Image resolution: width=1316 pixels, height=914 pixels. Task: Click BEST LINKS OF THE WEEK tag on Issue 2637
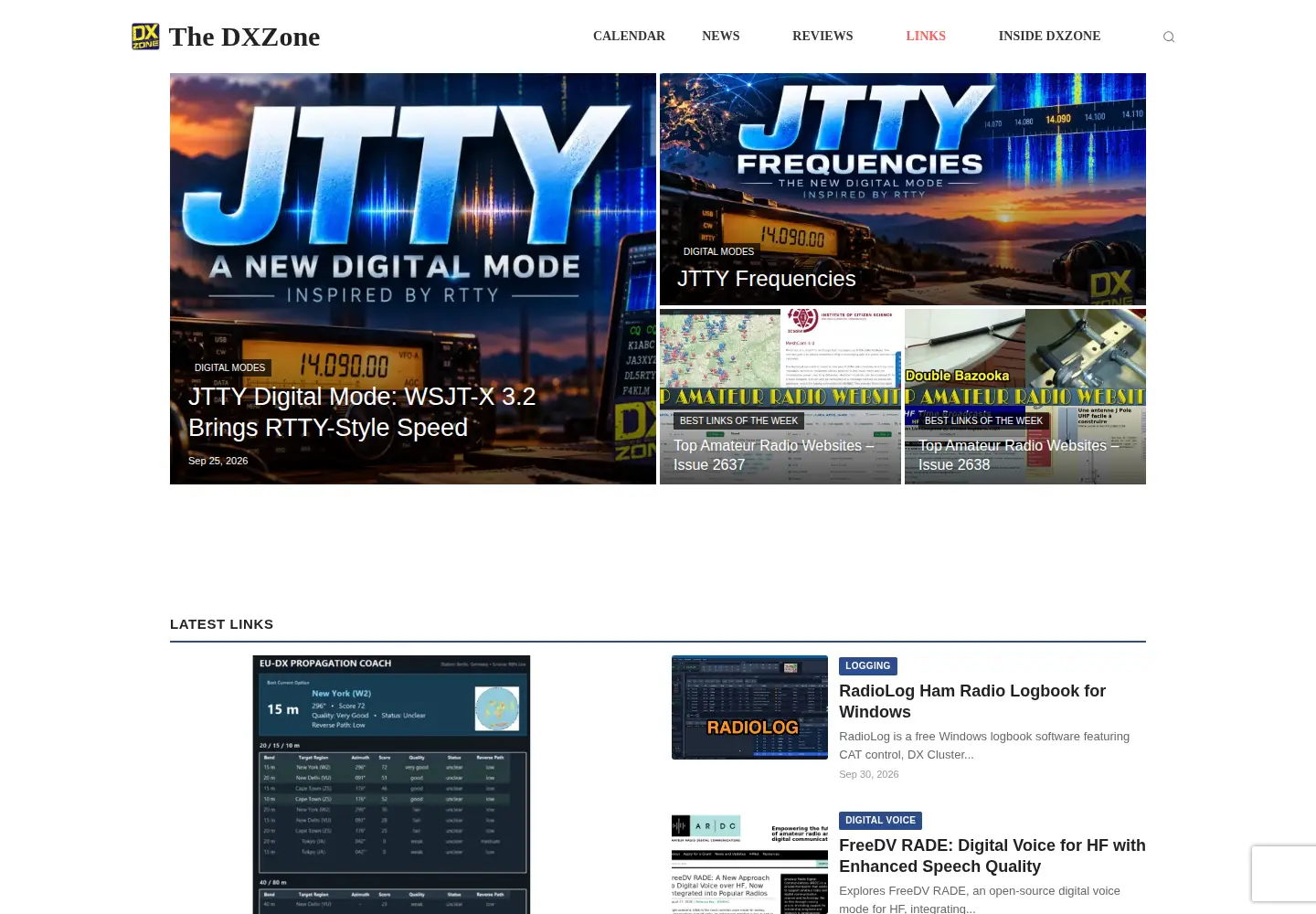(738, 420)
